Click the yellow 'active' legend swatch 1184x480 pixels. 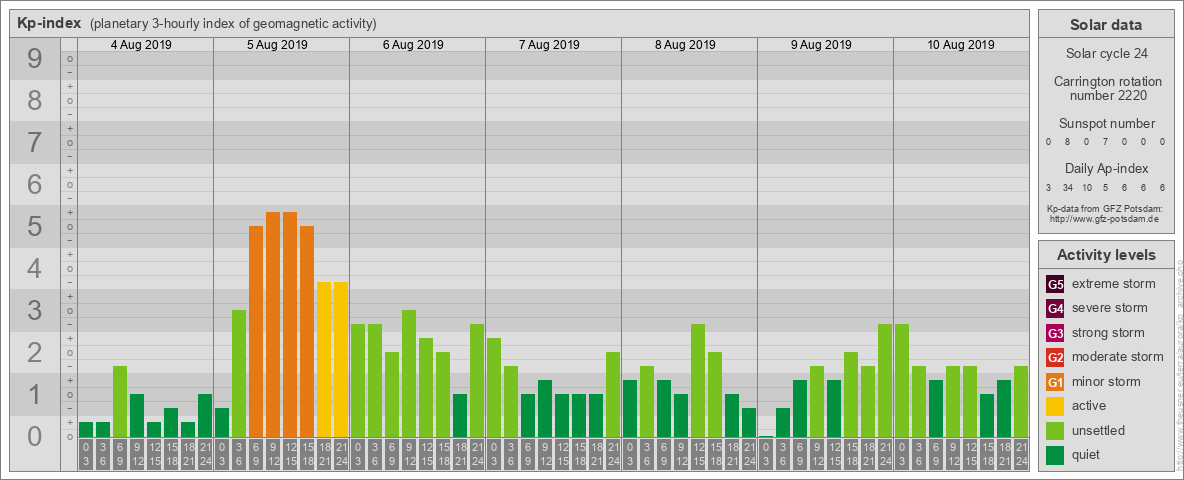(1055, 406)
